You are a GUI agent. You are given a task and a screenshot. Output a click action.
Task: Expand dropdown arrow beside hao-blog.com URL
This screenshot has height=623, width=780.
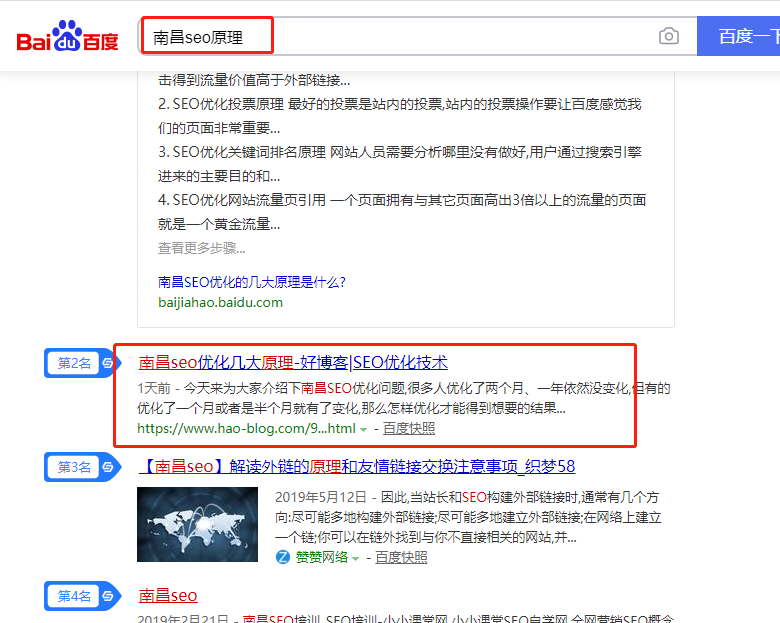pyautogui.click(x=364, y=429)
